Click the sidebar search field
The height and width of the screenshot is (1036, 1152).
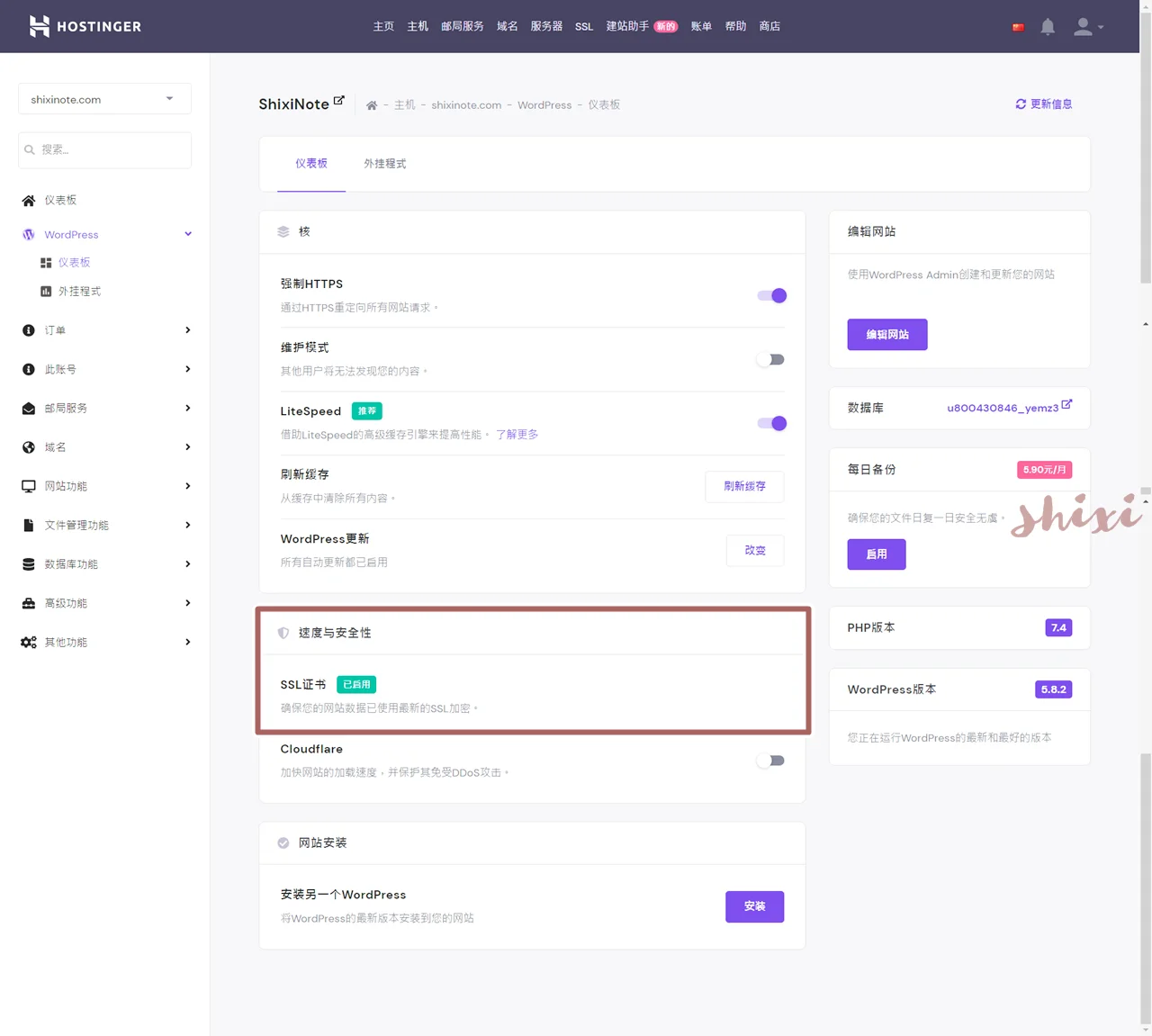click(104, 150)
